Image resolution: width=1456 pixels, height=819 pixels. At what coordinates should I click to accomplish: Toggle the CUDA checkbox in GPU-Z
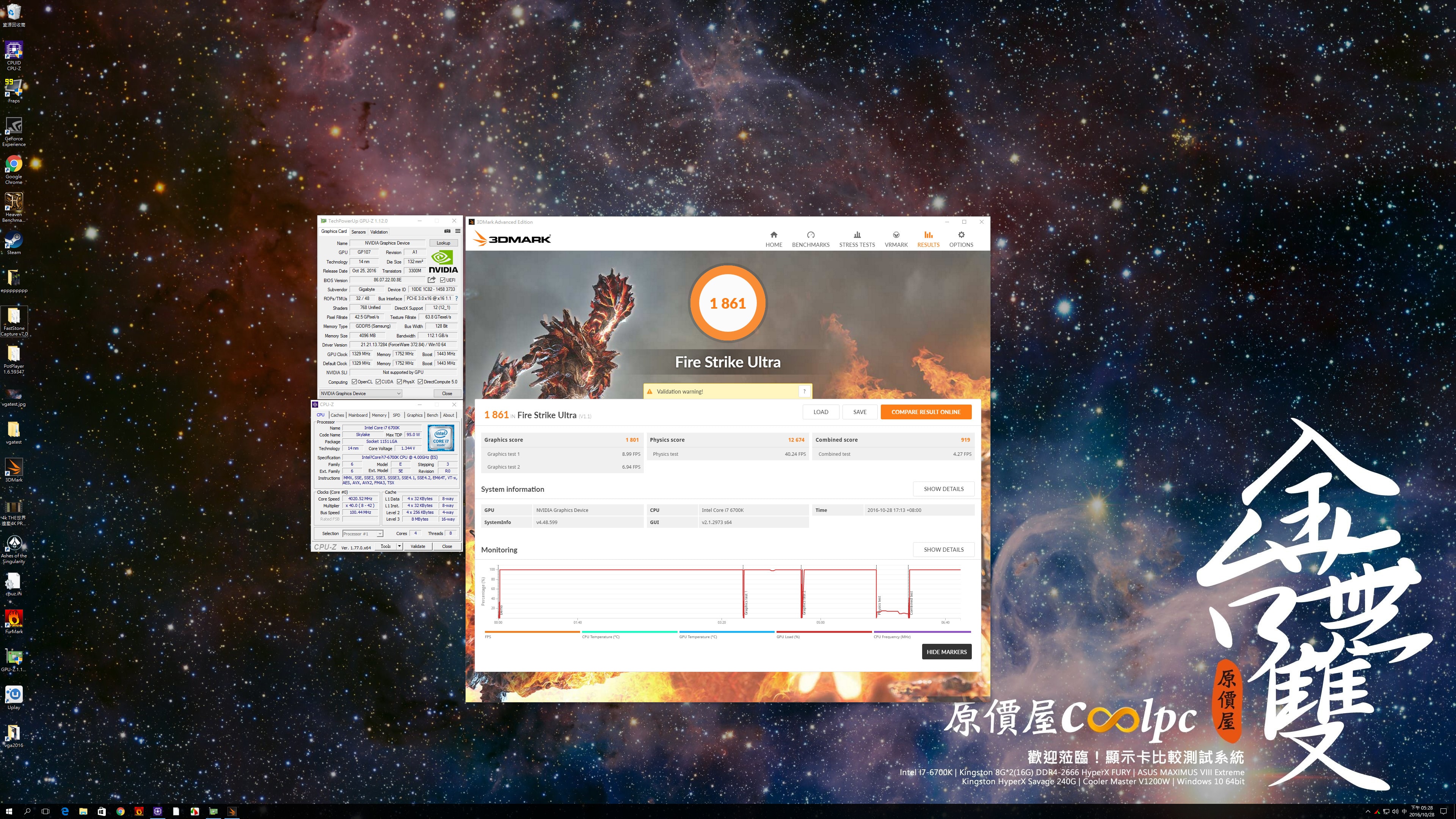tap(378, 381)
